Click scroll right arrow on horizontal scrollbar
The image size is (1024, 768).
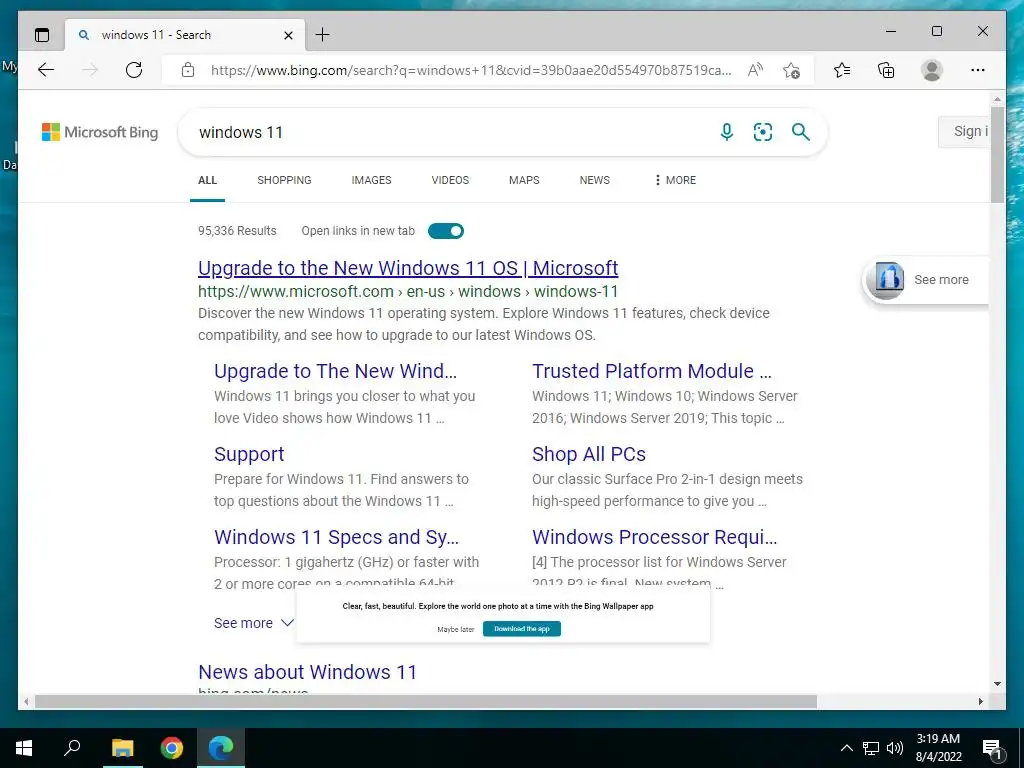click(981, 701)
